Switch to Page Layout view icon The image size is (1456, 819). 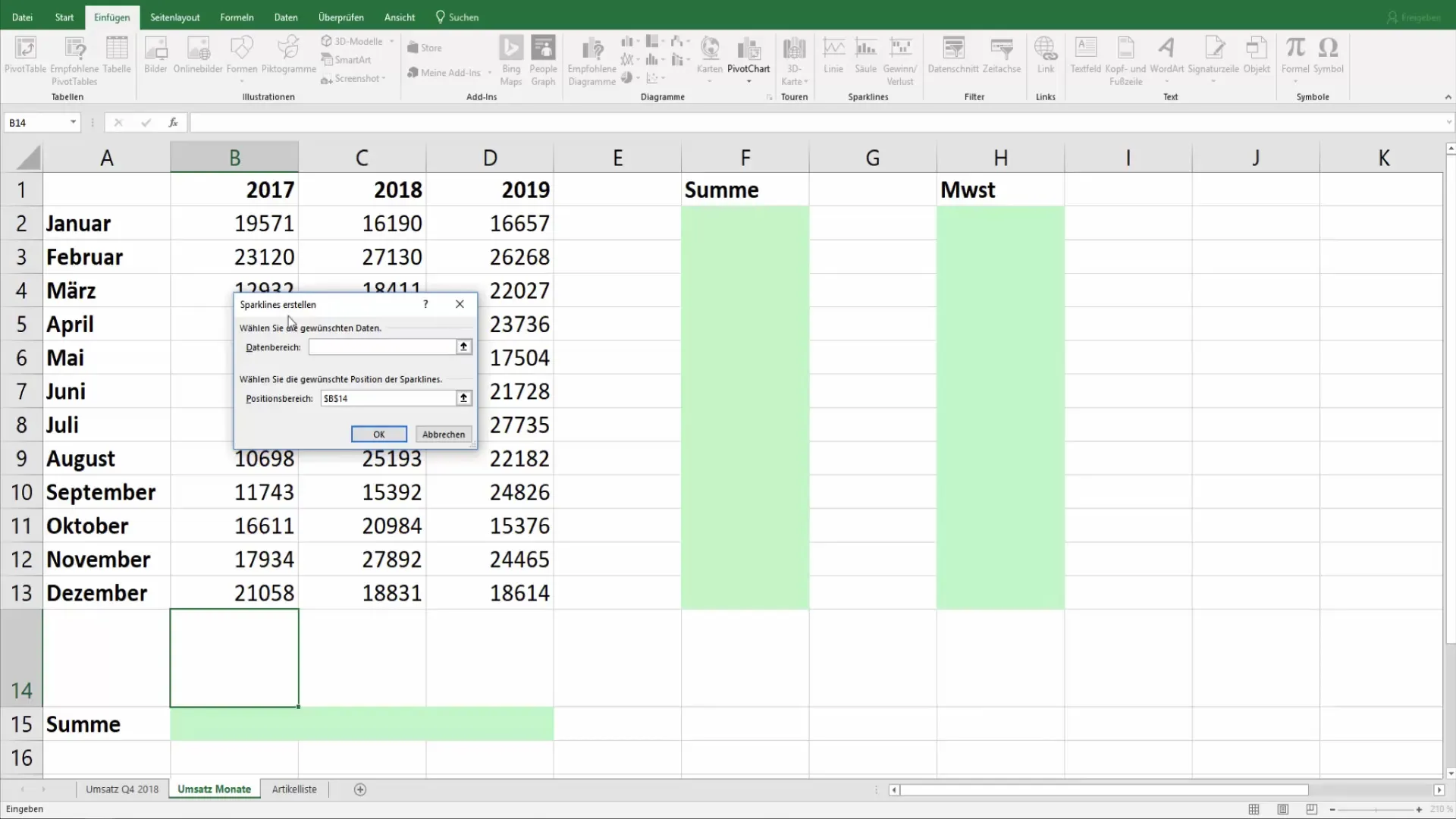(x=1283, y=809)
